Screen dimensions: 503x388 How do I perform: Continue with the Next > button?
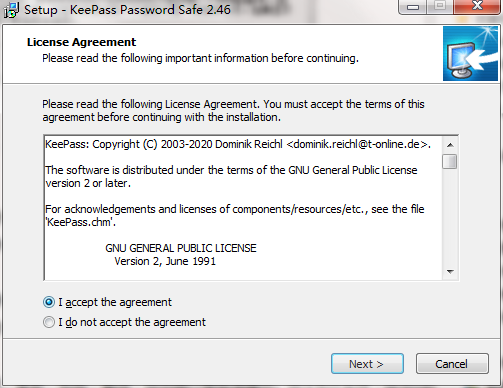(x=367, y=364)
